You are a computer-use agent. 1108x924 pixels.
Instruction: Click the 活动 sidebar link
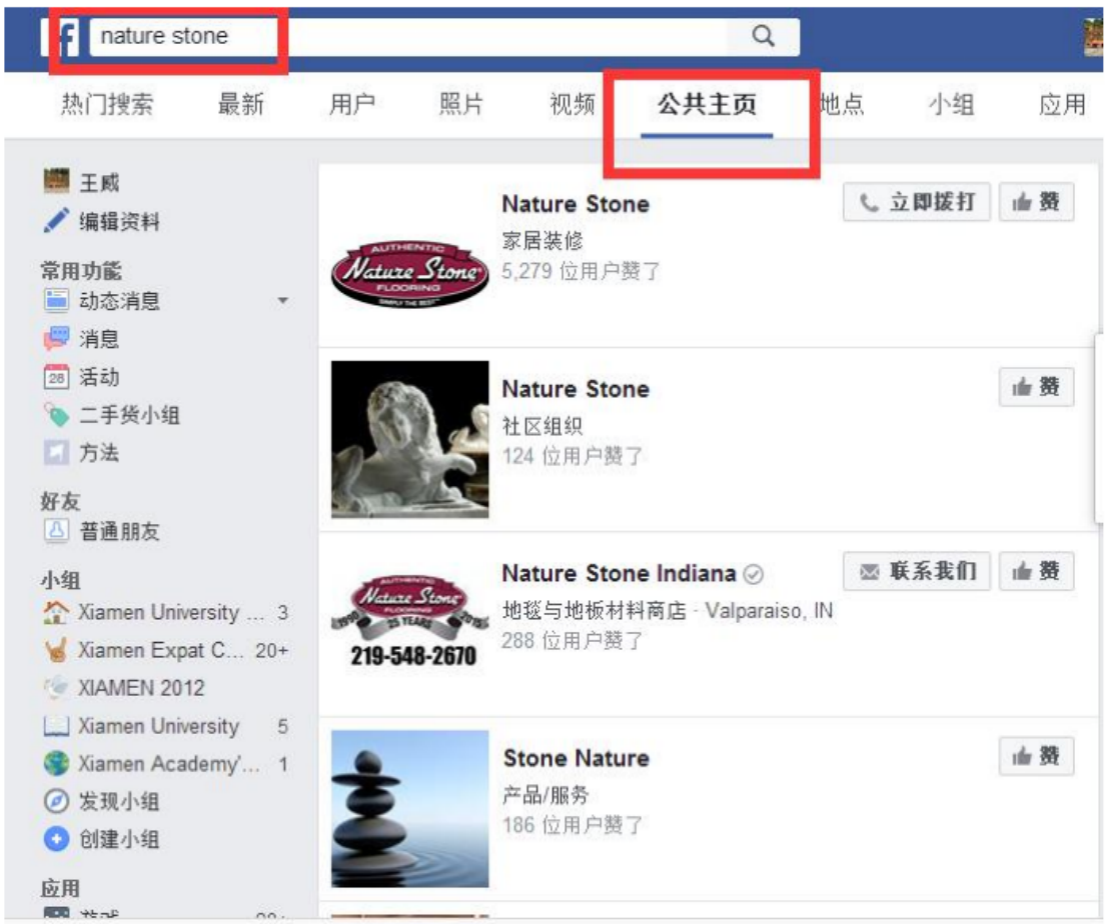[99, 377]
